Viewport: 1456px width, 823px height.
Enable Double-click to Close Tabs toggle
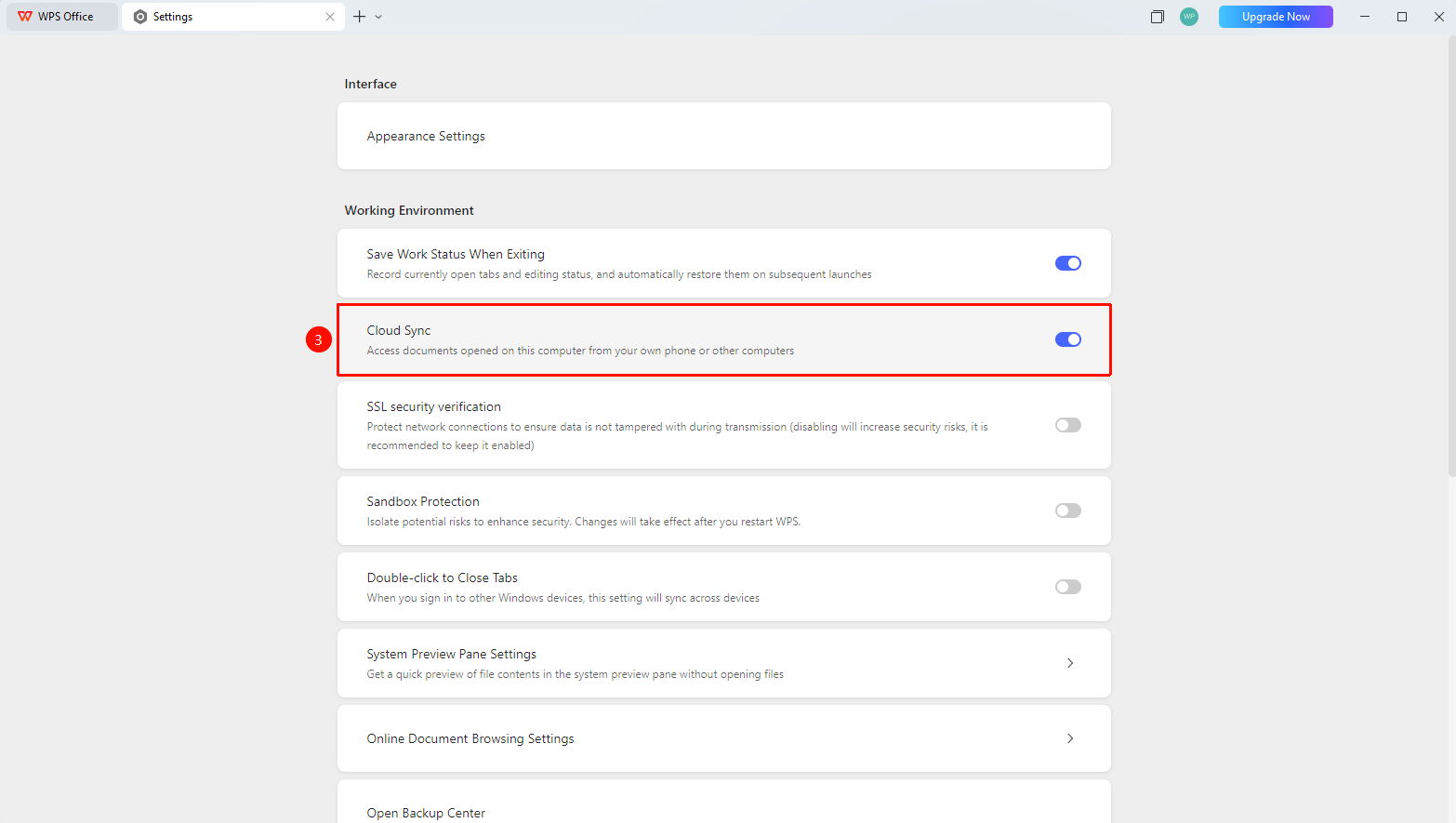click(1068, 587)
